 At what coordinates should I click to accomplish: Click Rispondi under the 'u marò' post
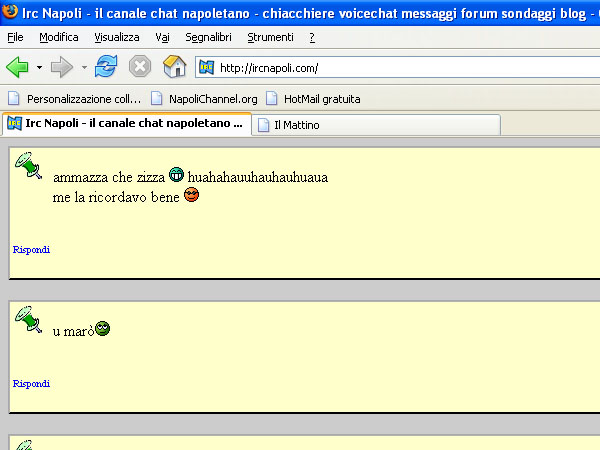(x=31, y=383)
